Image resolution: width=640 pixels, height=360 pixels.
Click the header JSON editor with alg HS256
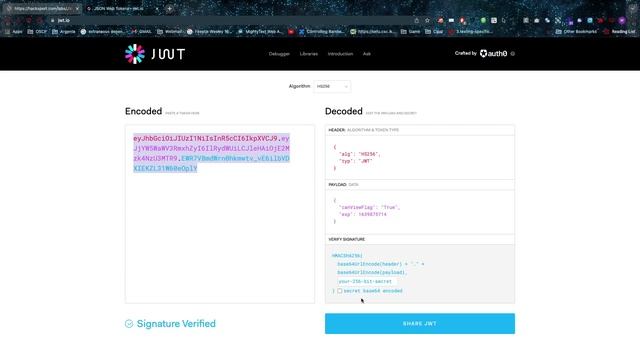[420, 157]
